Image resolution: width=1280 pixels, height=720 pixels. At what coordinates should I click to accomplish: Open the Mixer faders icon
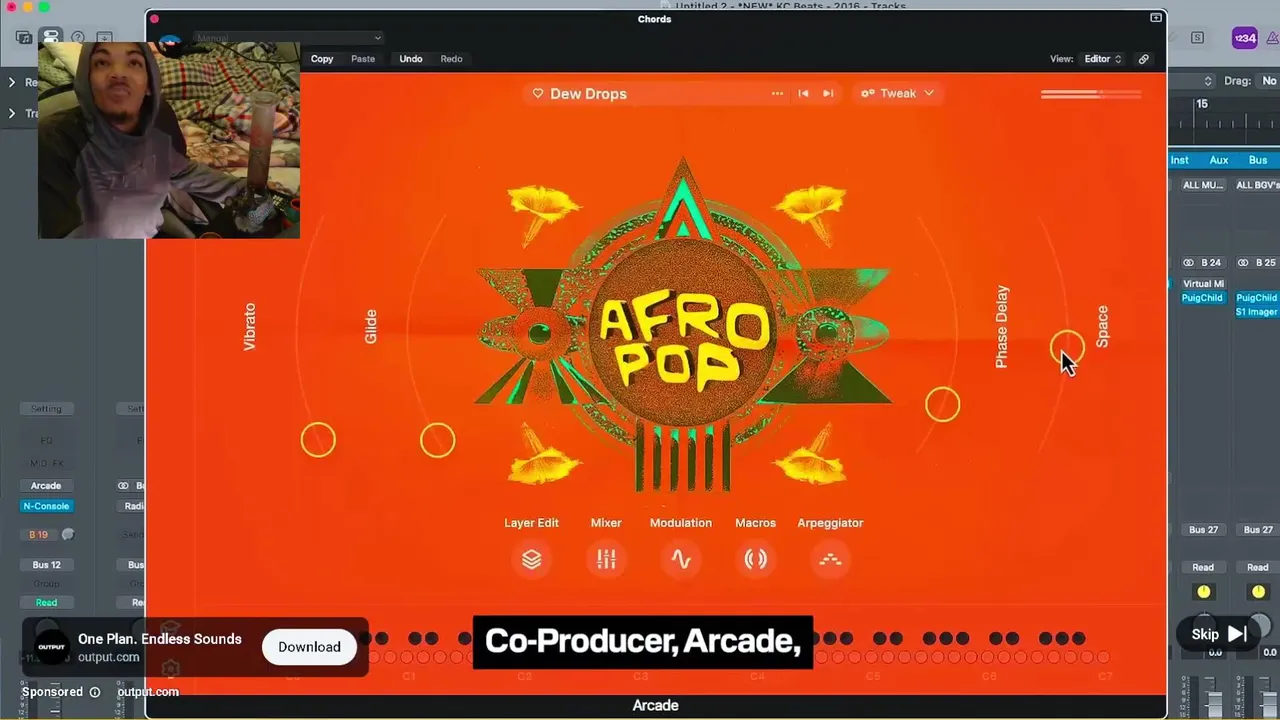pyautogui.click(x=606, y=560)
